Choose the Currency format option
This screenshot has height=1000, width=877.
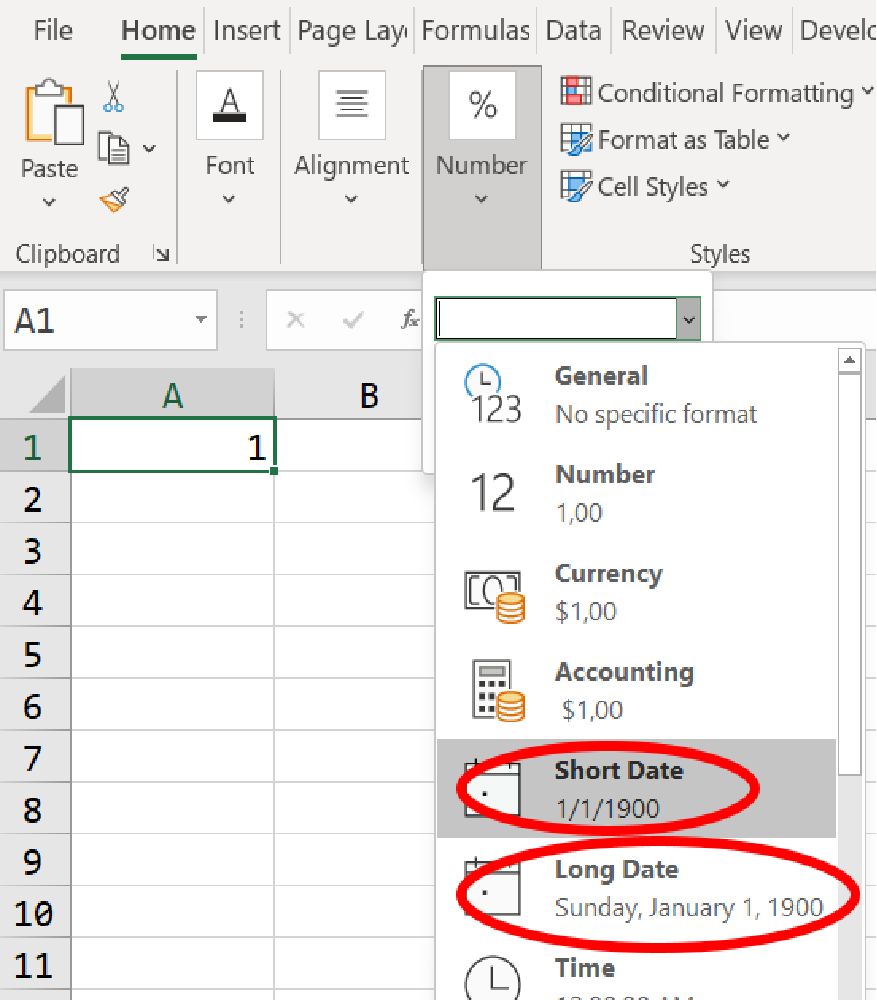pyautogui.click(x=637, y=592)
